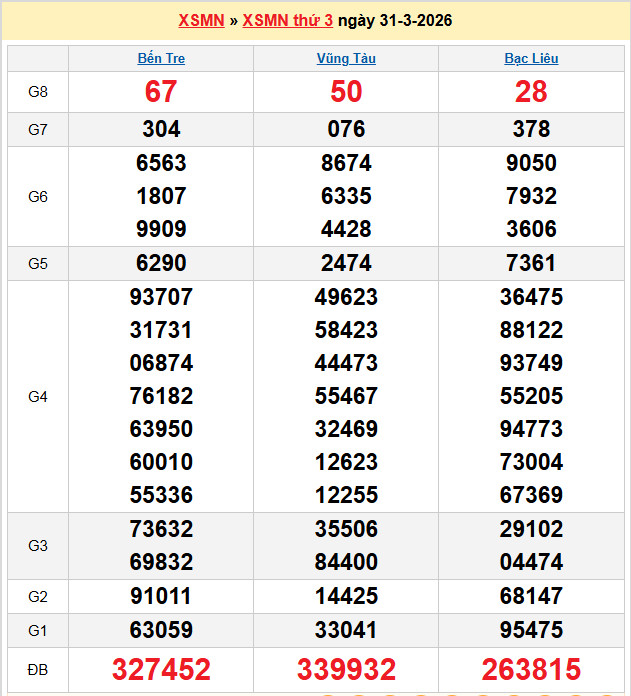631x696 pixels.
Task: Click the G3 number 84400
Action: tap(346, 562)
